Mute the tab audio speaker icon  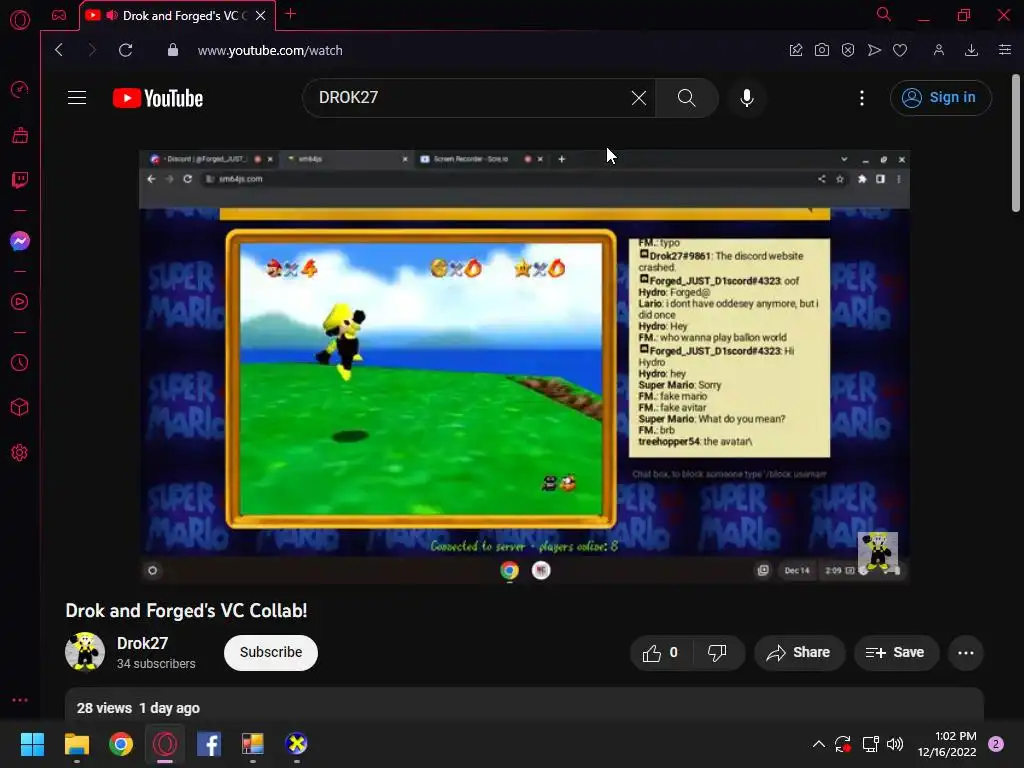pos(112,15)
